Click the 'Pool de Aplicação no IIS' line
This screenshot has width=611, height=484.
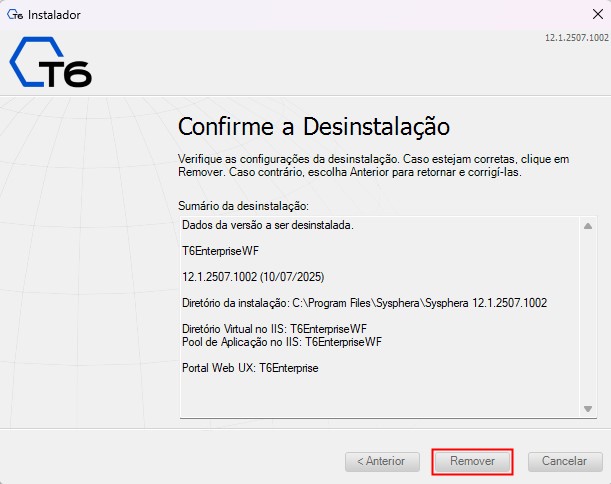coord(282,342)
